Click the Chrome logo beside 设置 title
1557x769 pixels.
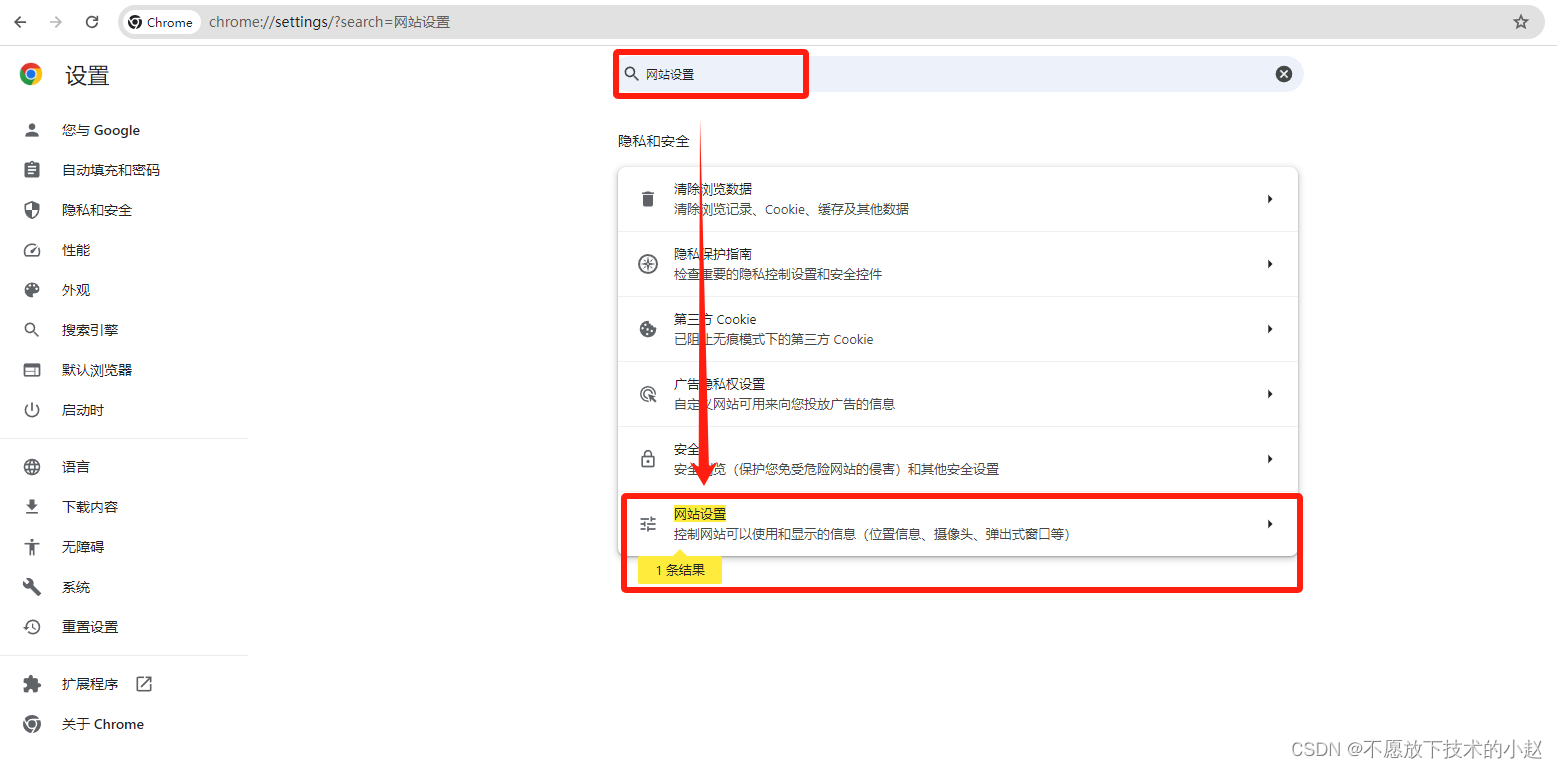point(31,74)
